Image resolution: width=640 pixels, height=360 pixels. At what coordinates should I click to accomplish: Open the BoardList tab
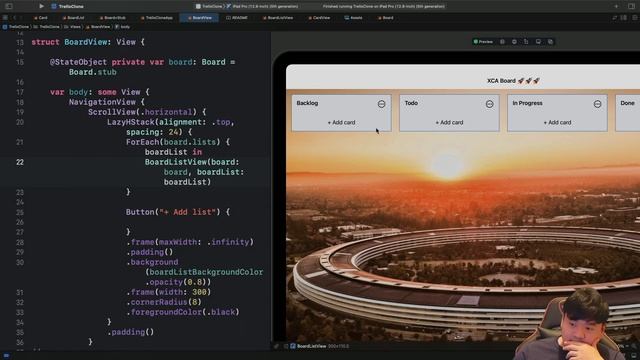tap(73, 18)
